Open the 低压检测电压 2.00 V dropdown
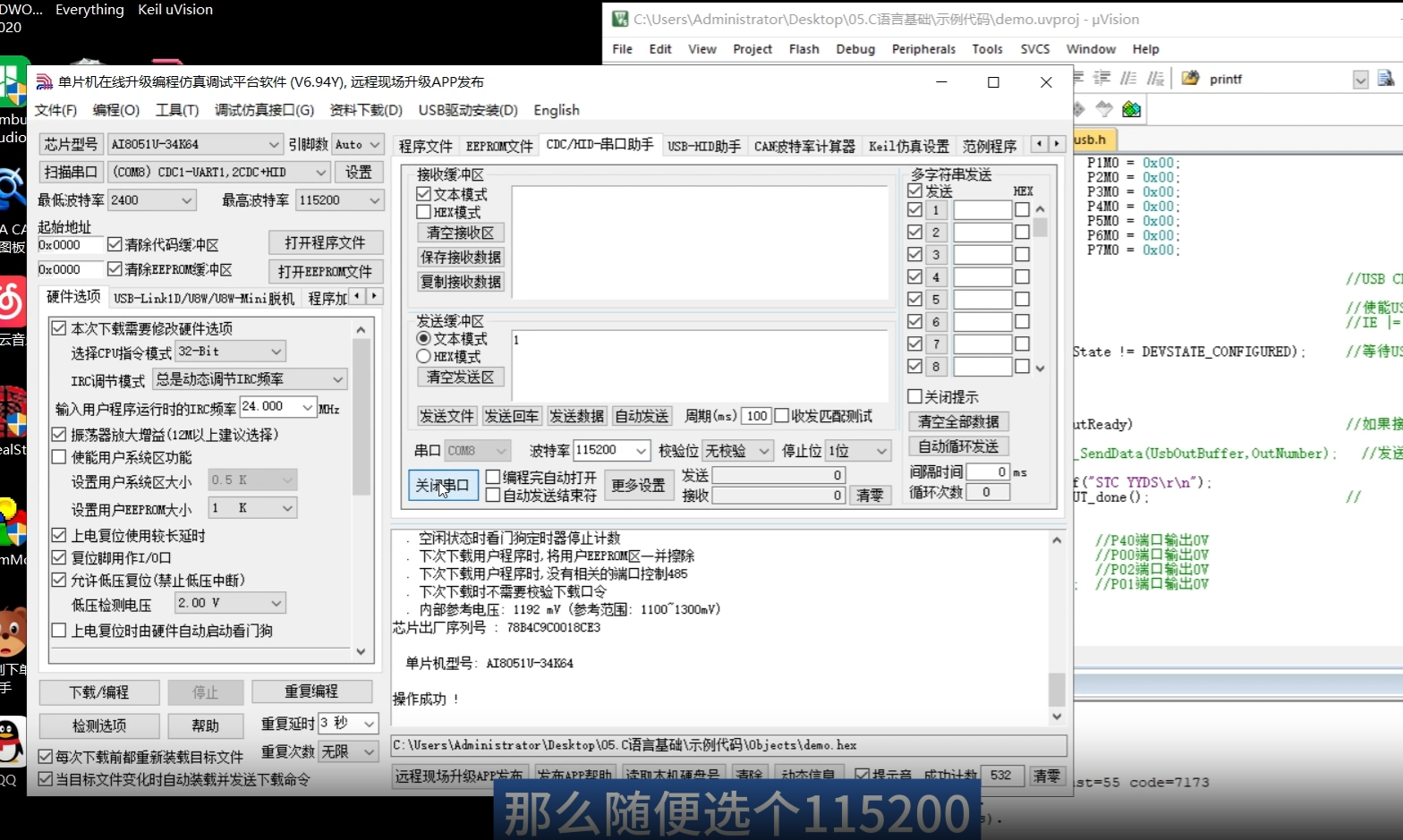The width and height of the screenshot is (1403, 840). 230,603
